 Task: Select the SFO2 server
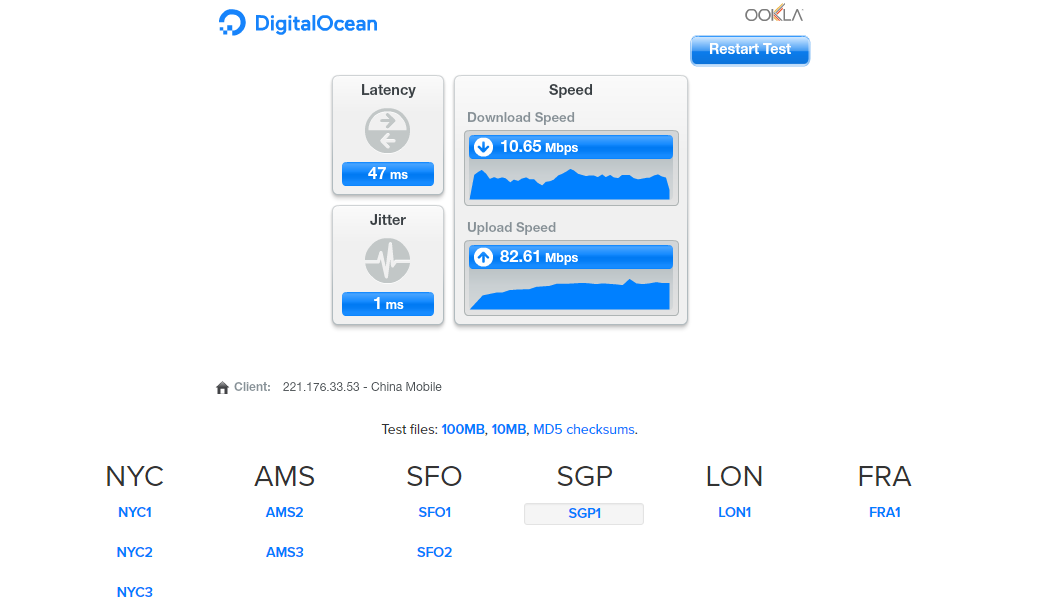tap(435, 553)
